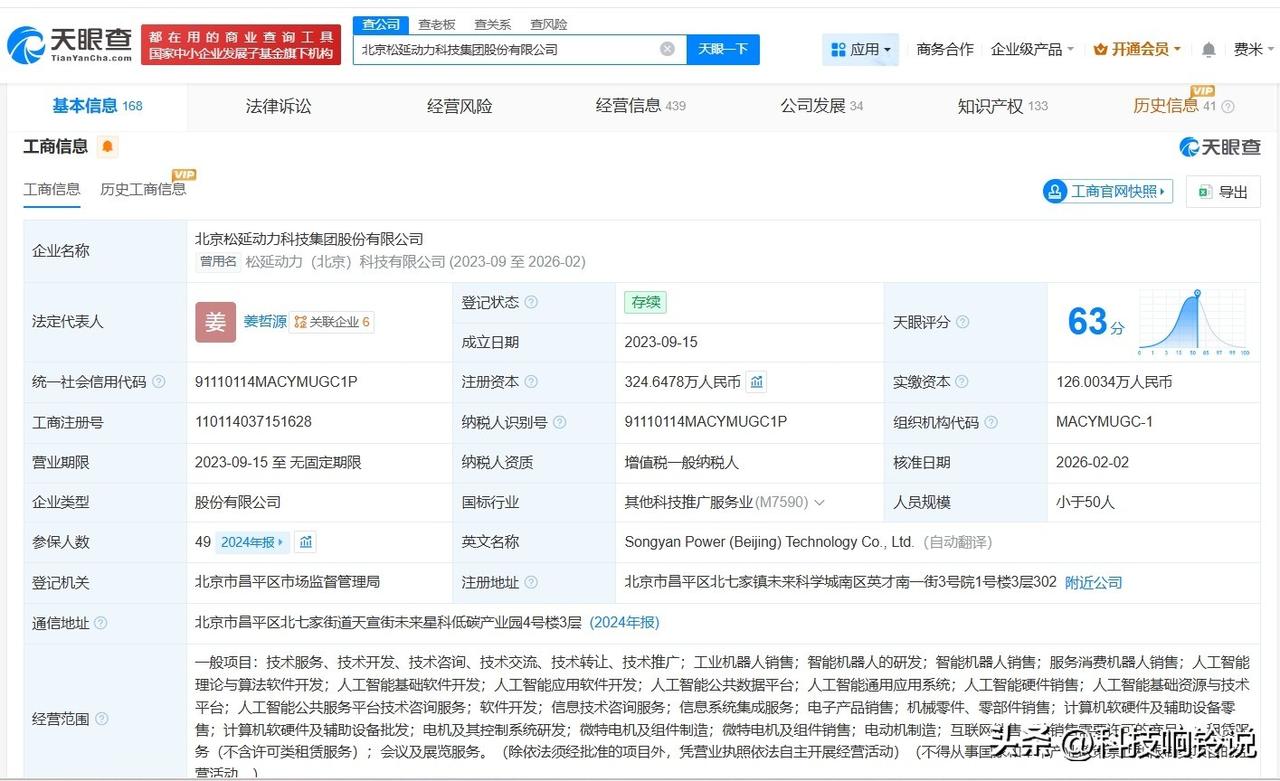The height and width of the screenshot is (781, 1280).
Task: Click the help icon beside 注册地址
Action: click(x=531, y=582)
